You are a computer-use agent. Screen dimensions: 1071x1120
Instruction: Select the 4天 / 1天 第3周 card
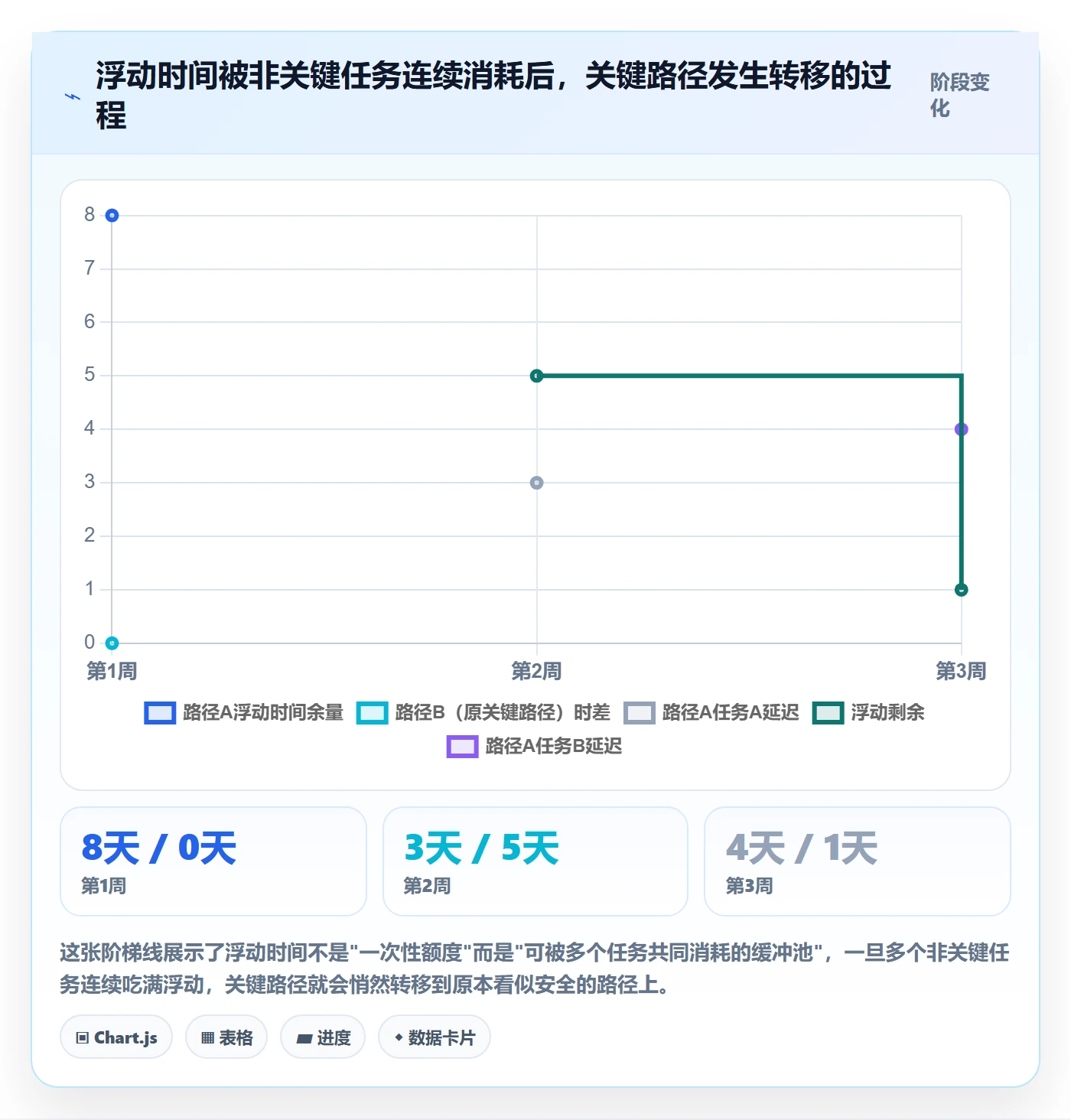tap(858, 861)
